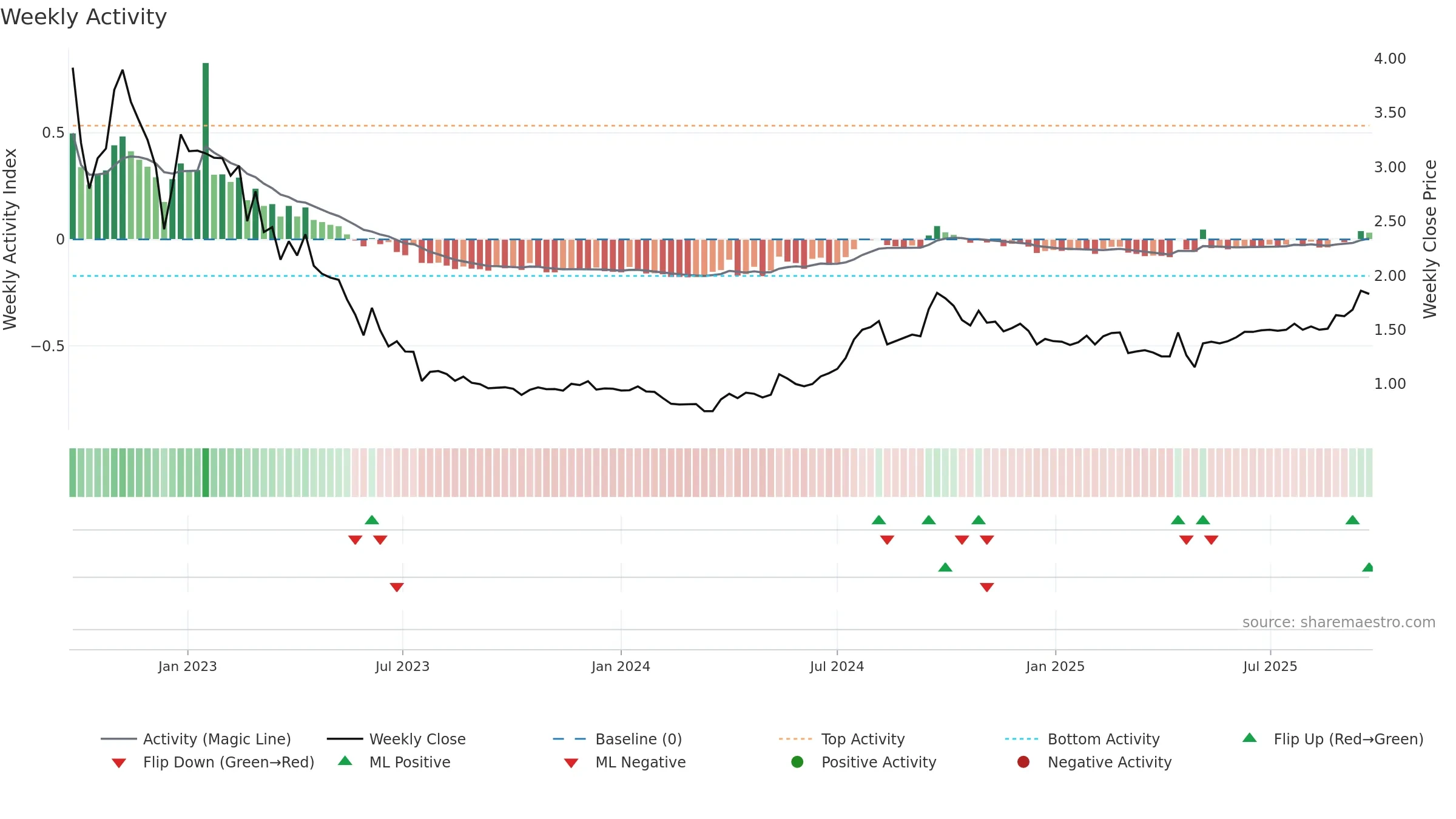Click the Jan 2023 axis label
The height and width of the screenshot is (819, 1456).
(x=187, y=666)
